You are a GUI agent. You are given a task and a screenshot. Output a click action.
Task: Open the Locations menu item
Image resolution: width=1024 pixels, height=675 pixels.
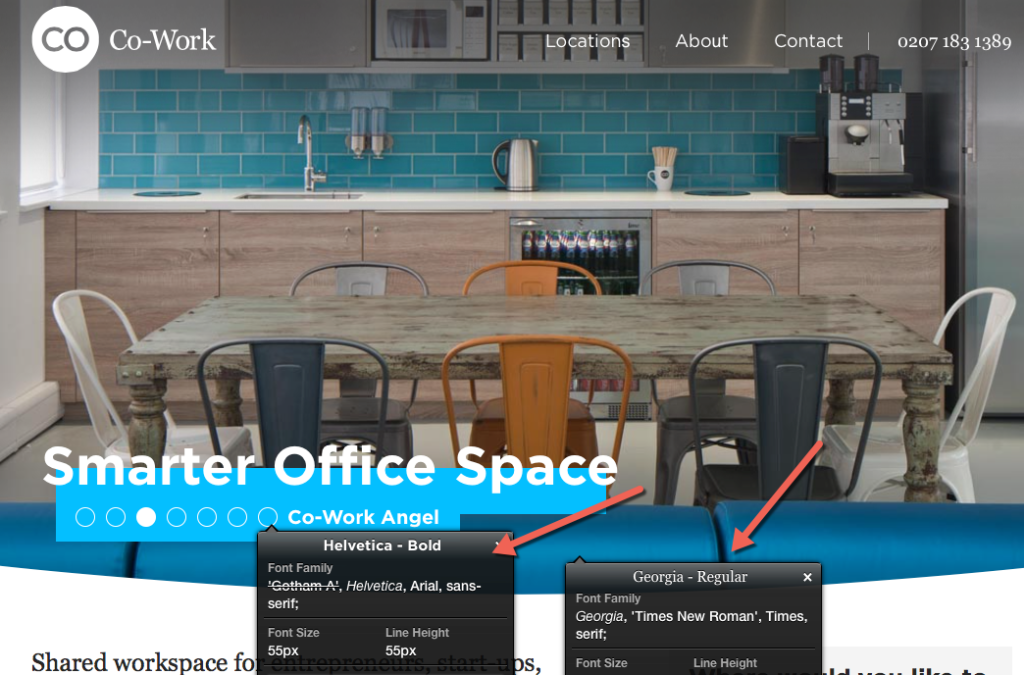point(587,41)
